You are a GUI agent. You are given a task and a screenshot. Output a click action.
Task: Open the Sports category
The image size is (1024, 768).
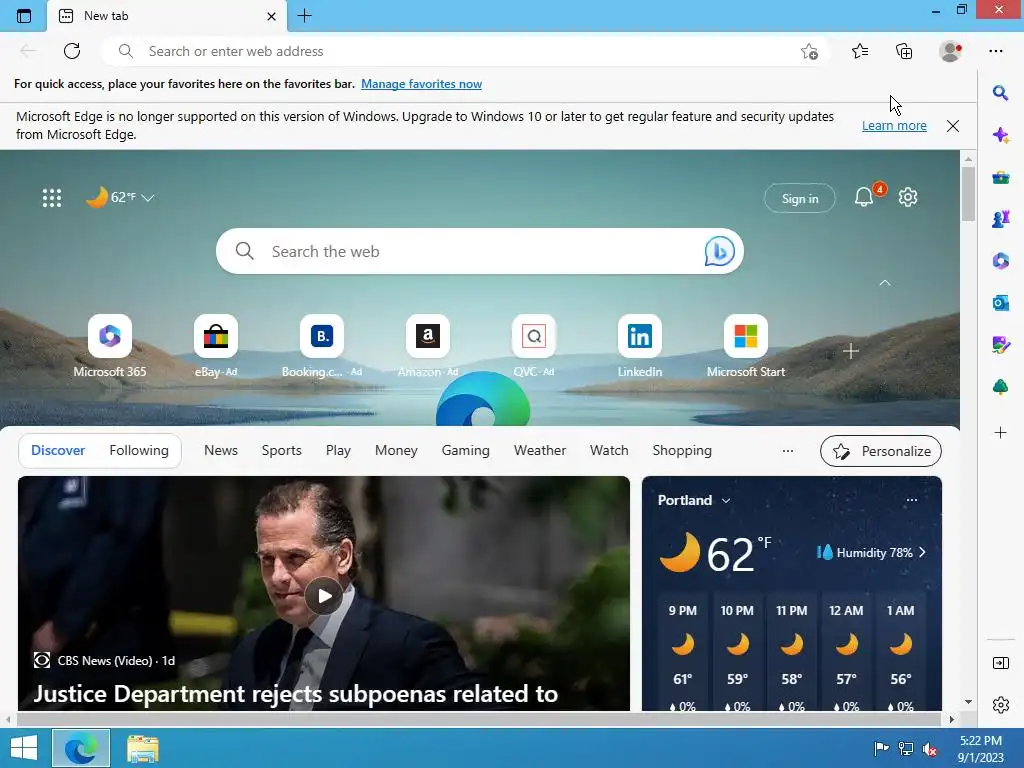pos(281,451)
